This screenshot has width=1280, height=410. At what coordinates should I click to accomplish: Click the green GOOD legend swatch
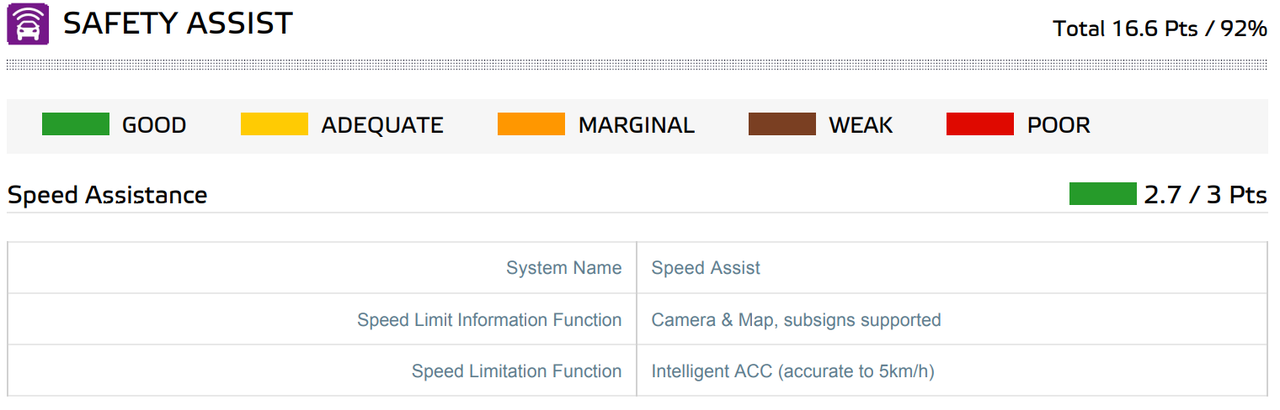coord(75,125)
